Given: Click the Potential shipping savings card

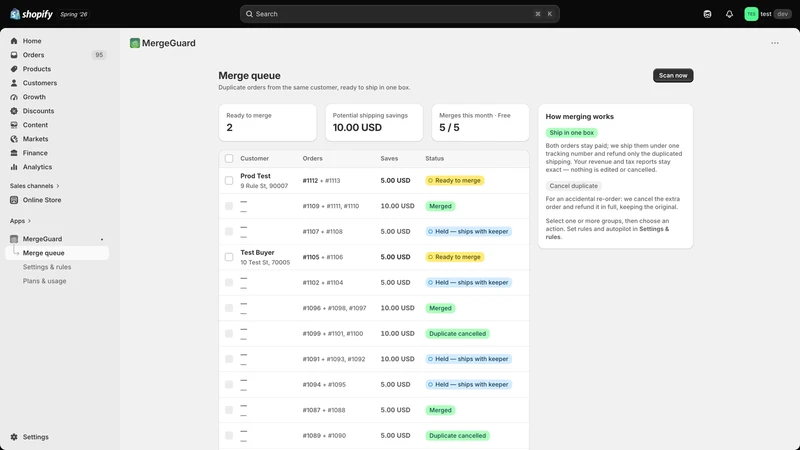Looking at the screenshot, I should (374, 122).
